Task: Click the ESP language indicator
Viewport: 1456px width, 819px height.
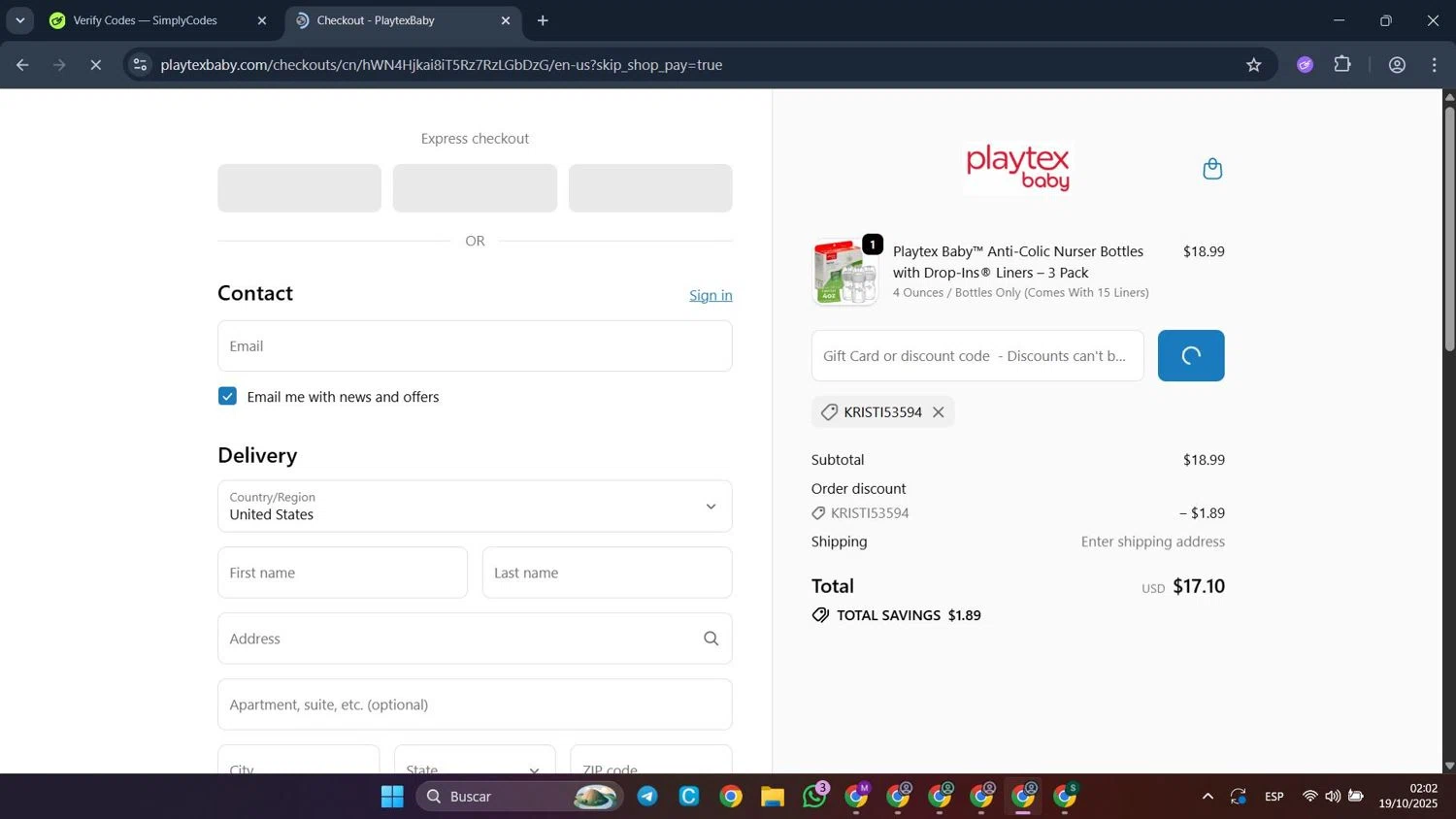Action: pos(1274,797)
